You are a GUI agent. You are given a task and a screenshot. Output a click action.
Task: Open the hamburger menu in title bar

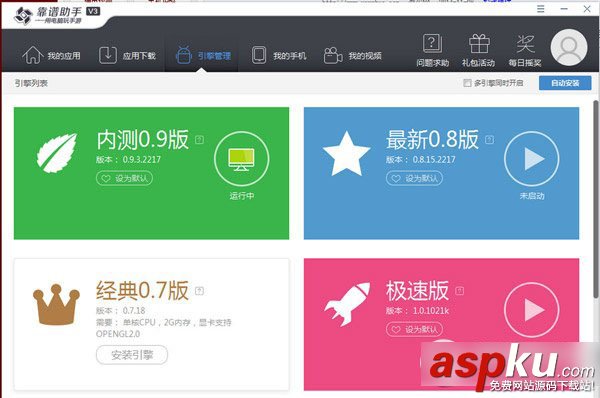click(540, 9)
